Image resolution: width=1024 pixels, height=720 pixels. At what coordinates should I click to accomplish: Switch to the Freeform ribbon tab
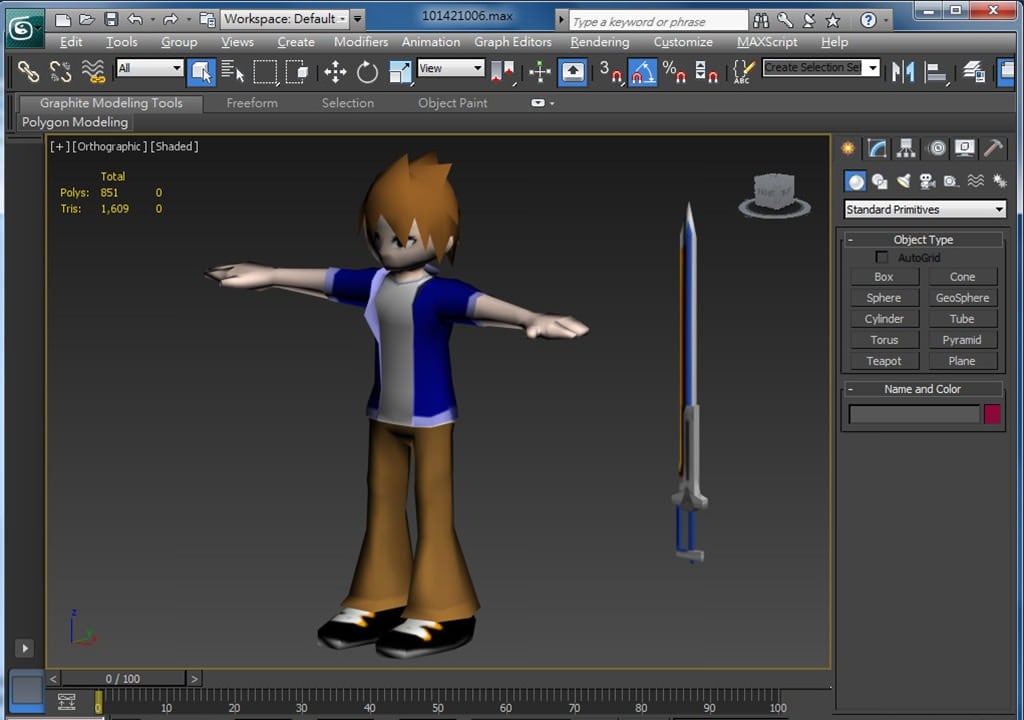[x=252, y=103]
